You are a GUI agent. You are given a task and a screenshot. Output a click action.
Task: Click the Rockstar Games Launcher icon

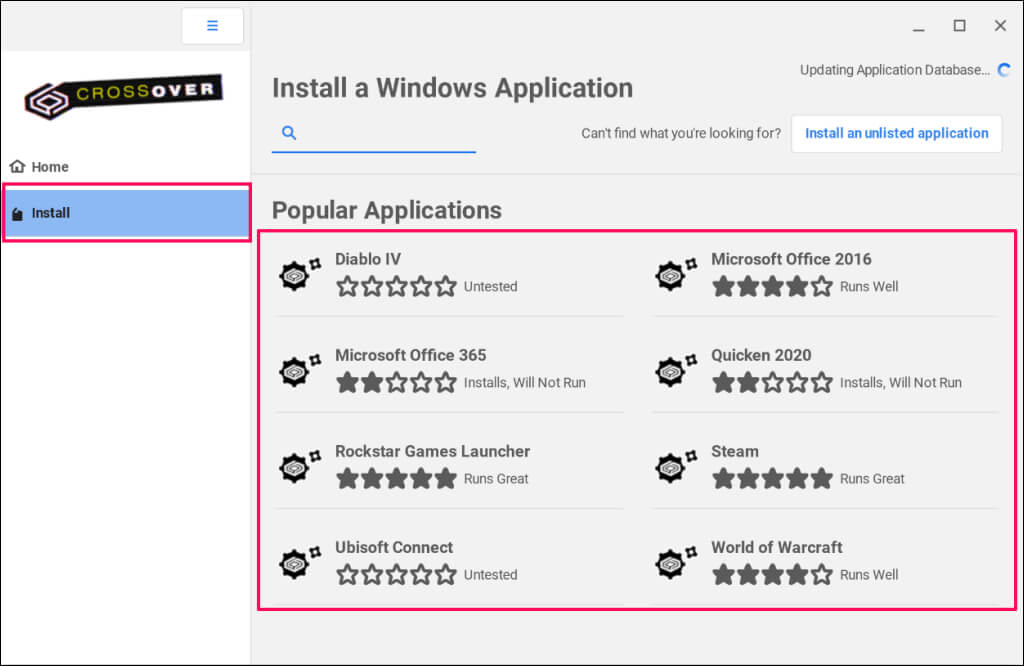pyautogui.click(x=299, y=465)
